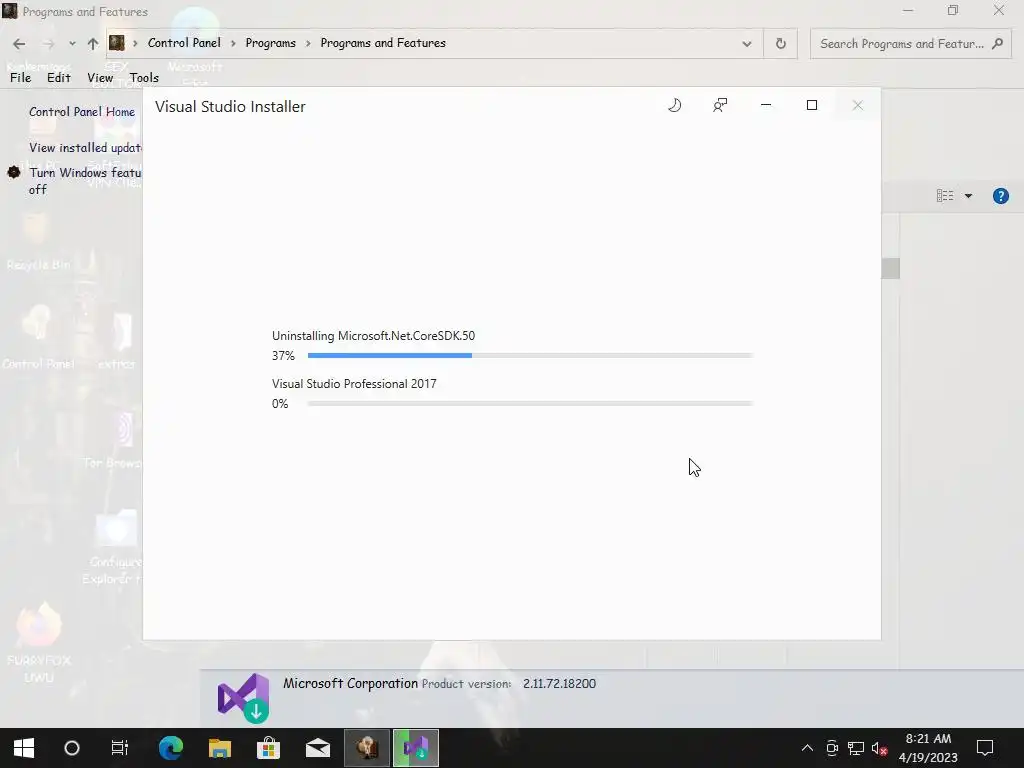Image resolution: width=1024 pixels, height=768 pixels.
Task: Open the feedback icon in Visual Studio Installer
Action: click(720, 105)
